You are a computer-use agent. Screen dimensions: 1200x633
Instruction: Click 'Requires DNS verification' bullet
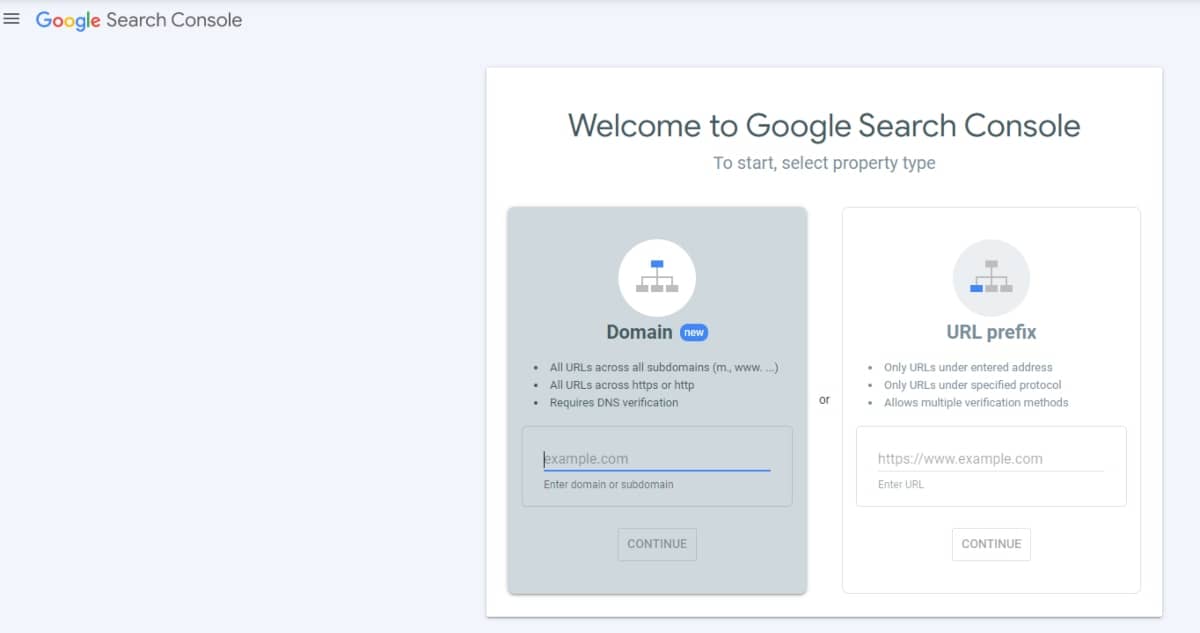[x=614, y=403]
